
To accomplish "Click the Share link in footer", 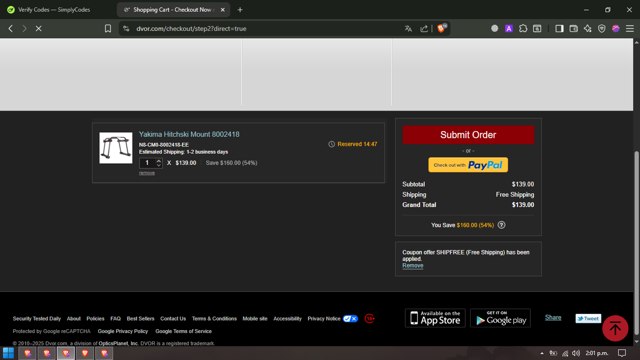I will (553, 318).
